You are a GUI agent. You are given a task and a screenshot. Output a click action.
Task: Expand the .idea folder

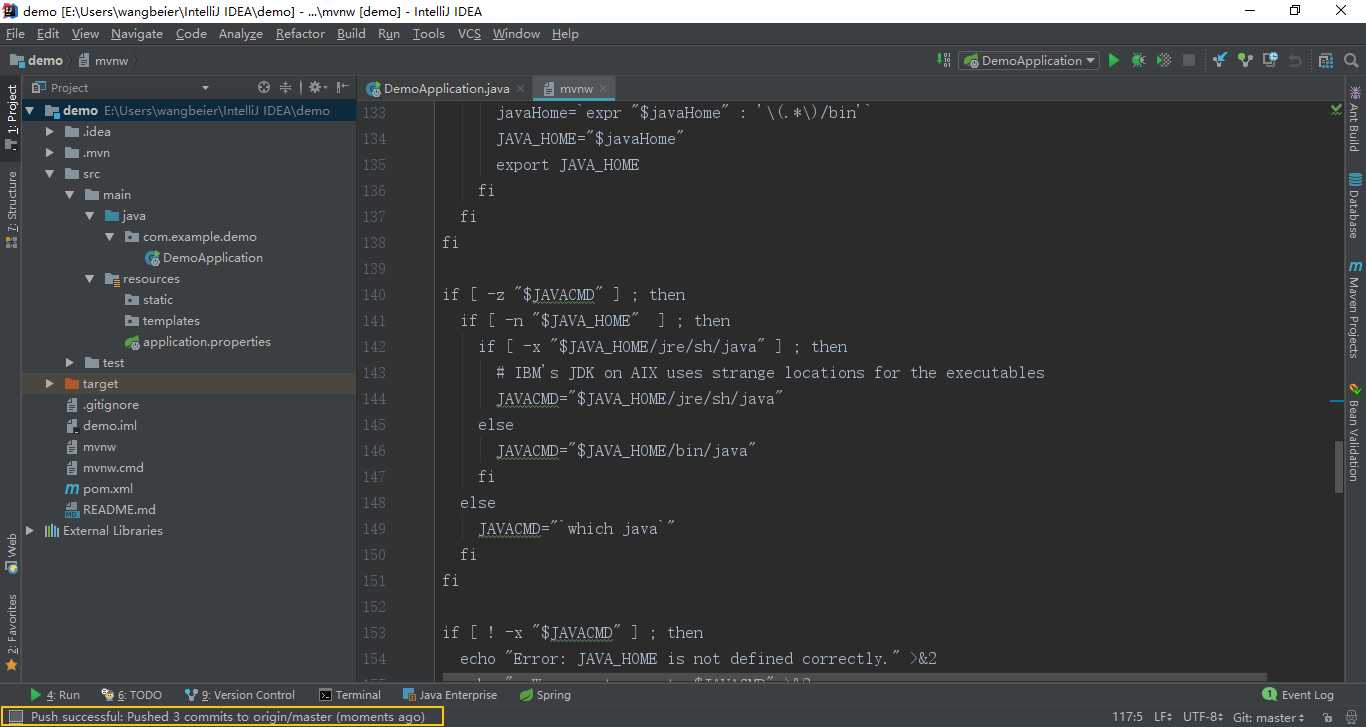pyautogui.click(x=50, y=132)
